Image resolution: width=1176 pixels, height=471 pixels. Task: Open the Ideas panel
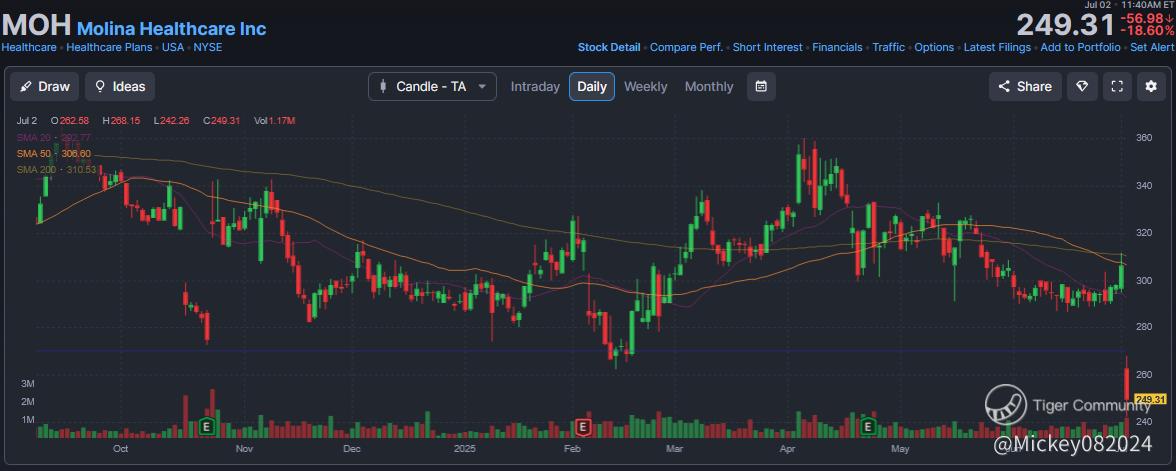pyautogui.click(x=120, y=86)
